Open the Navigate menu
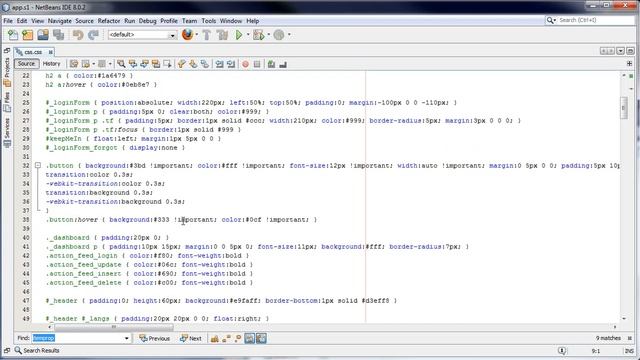Viewport: 640px width, 360px height. pyautogui.click(x=60, y=21)
